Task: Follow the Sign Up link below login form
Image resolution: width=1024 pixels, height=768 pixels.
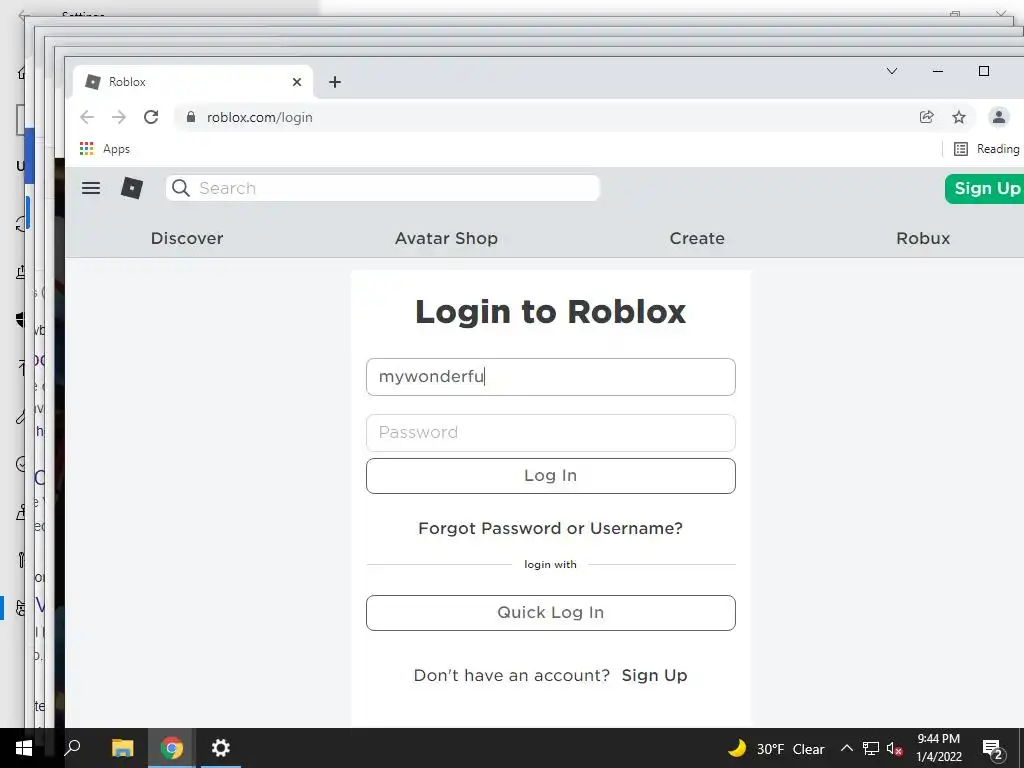Action: click(654, 675)
